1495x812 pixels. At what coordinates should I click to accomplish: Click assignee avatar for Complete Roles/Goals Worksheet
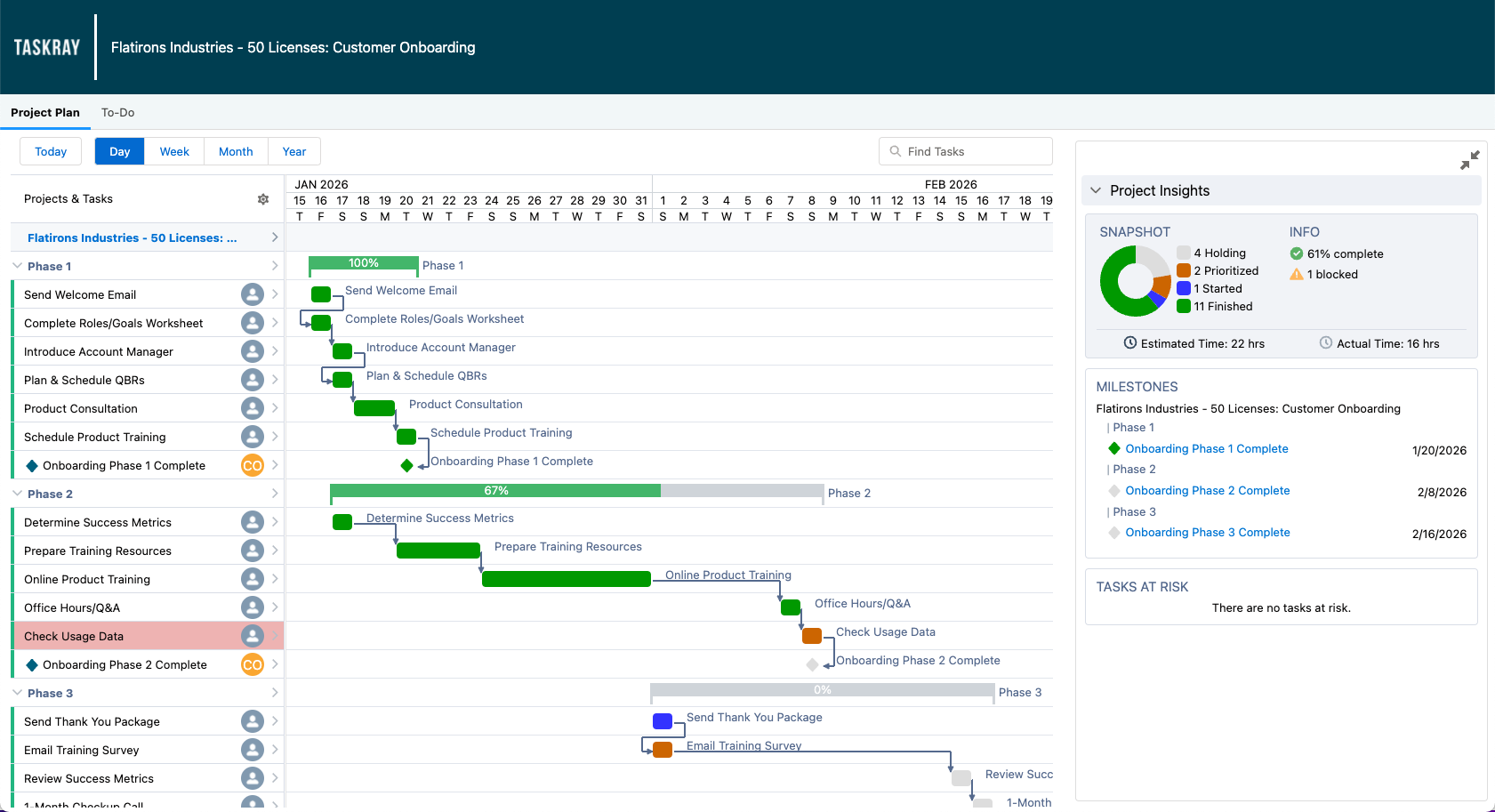click(253, 323)
